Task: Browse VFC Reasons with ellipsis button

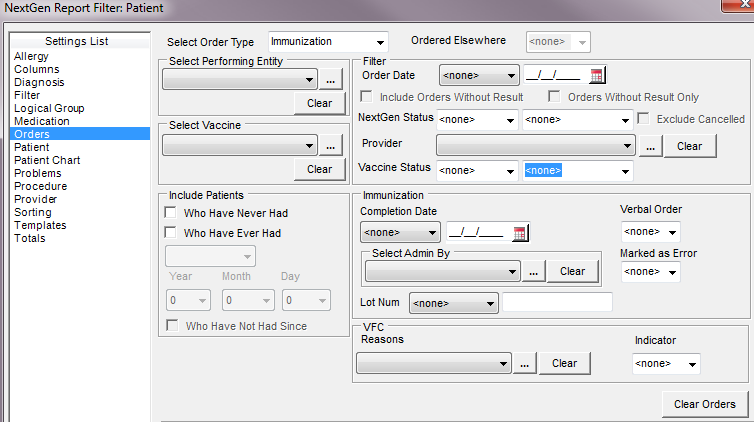Action: click(x=525, y=363)
